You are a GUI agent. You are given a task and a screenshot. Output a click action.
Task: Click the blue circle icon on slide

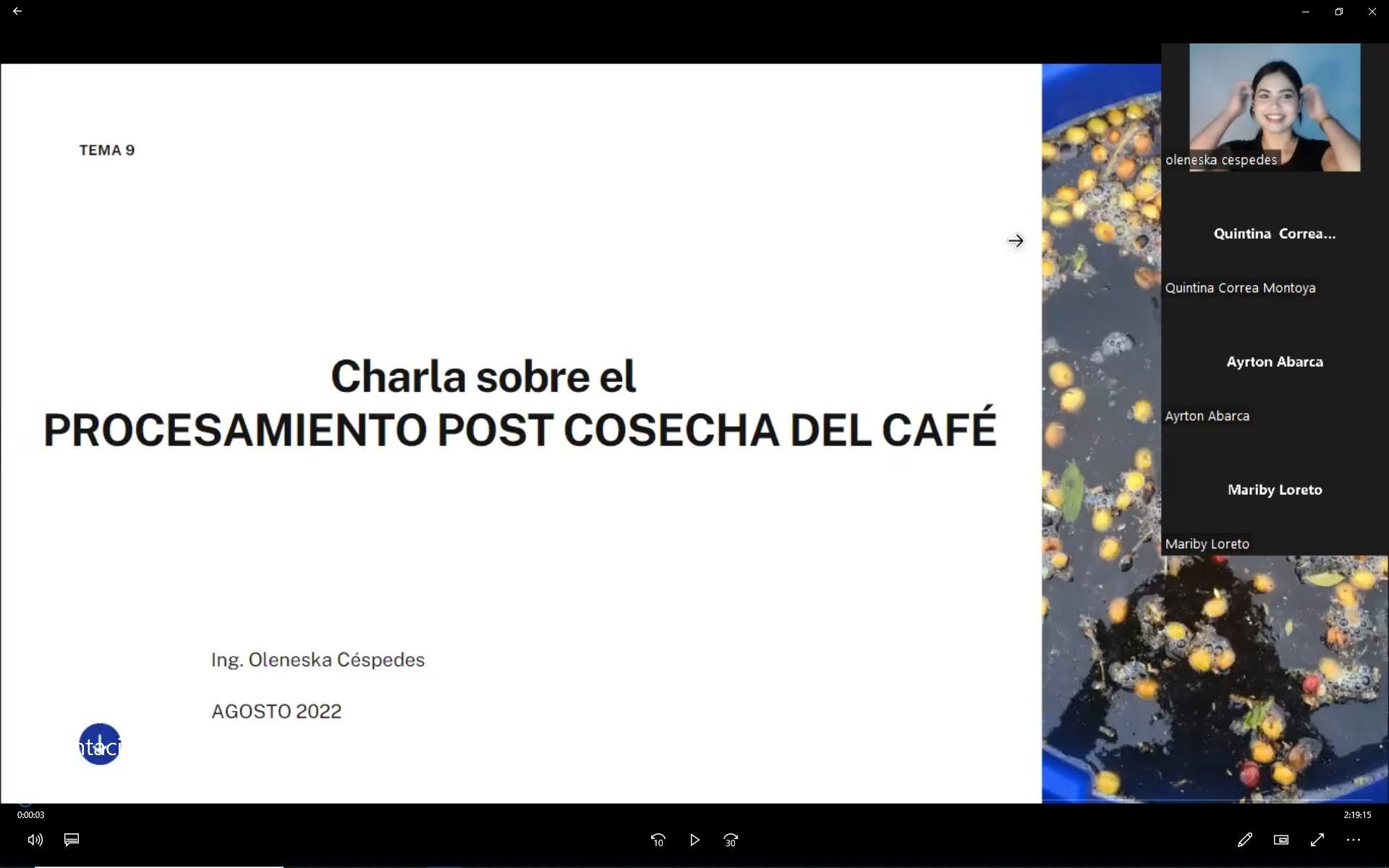pos(100,744)
